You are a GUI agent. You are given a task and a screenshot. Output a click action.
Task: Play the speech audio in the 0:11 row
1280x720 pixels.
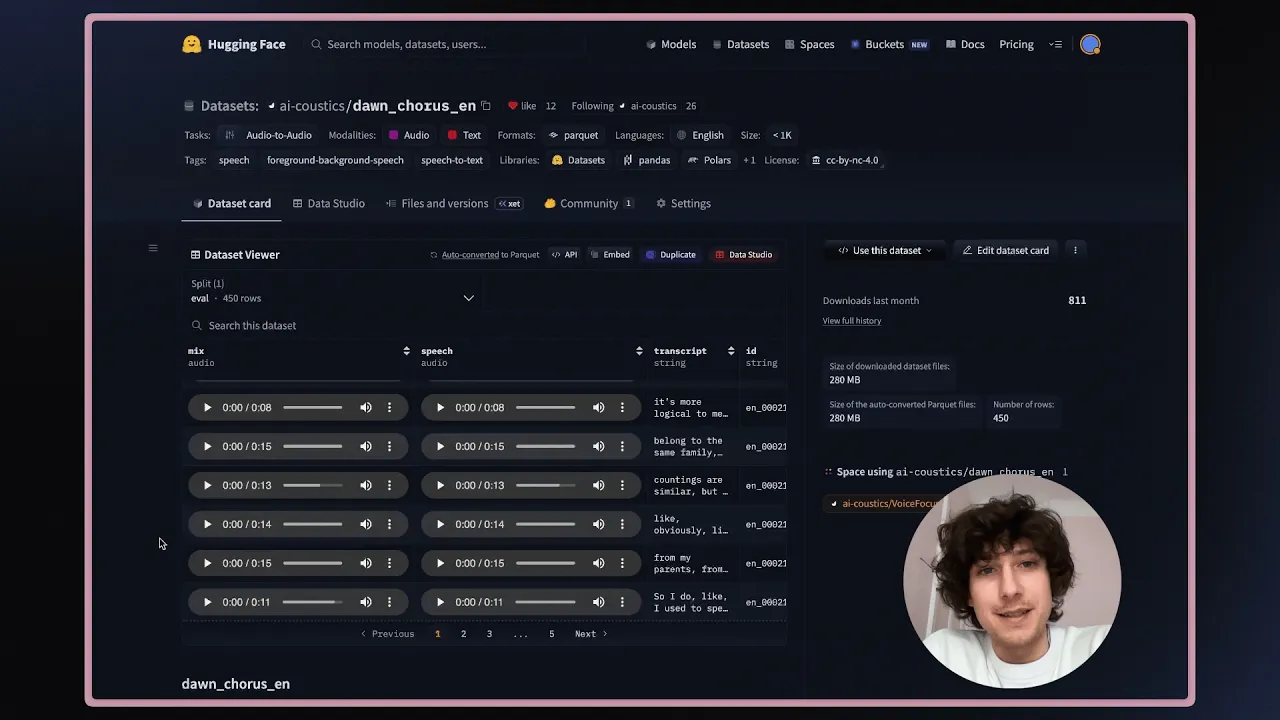440,602
